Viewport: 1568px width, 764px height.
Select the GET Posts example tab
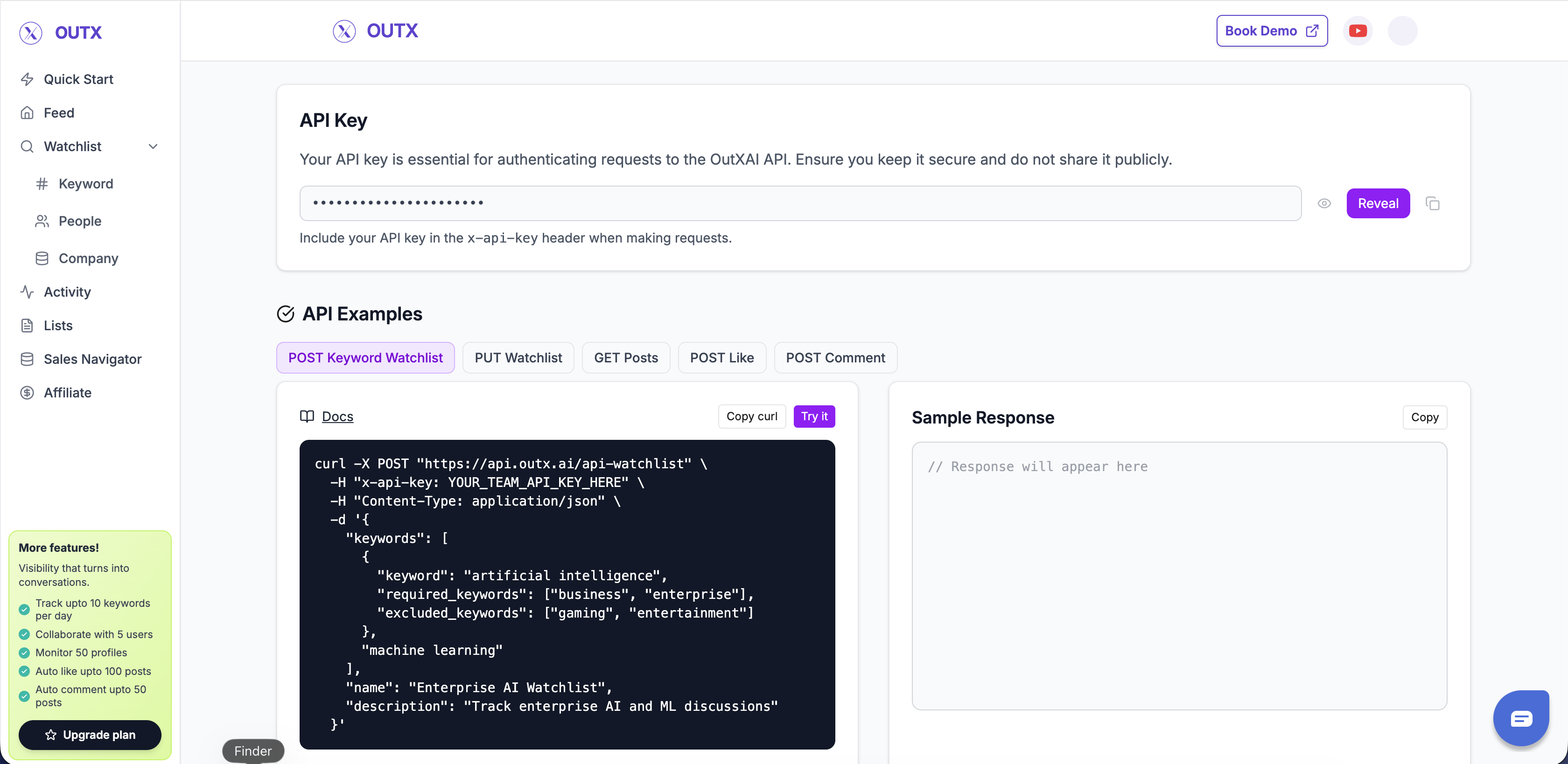point(626,358)
